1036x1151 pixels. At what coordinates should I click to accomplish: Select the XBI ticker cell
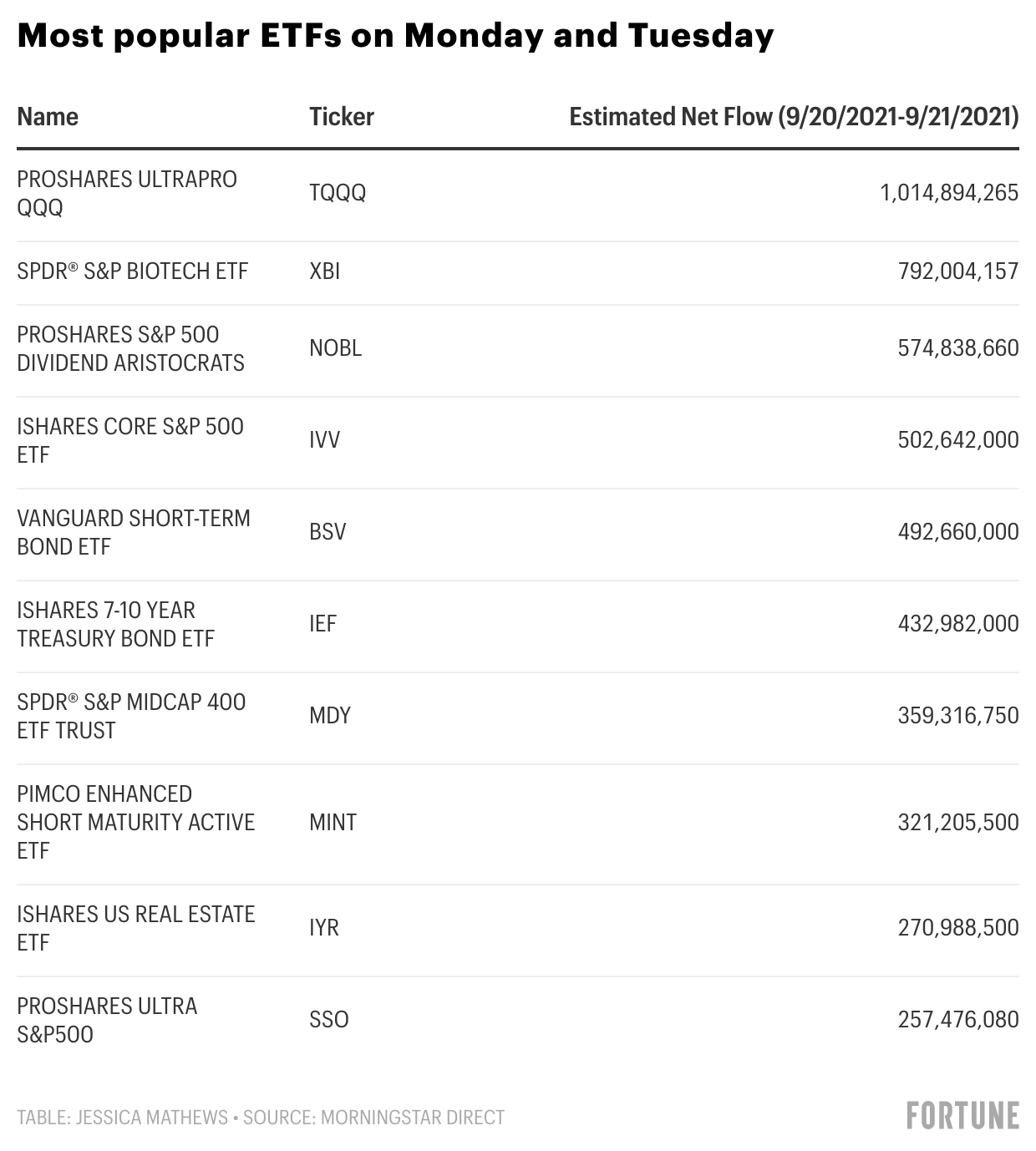point(324,271)
